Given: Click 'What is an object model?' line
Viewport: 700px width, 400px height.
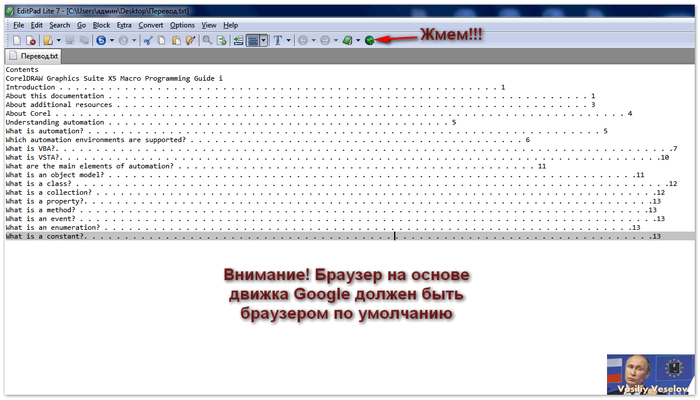Looking at the screenshot, I should (x=325, y=175).
